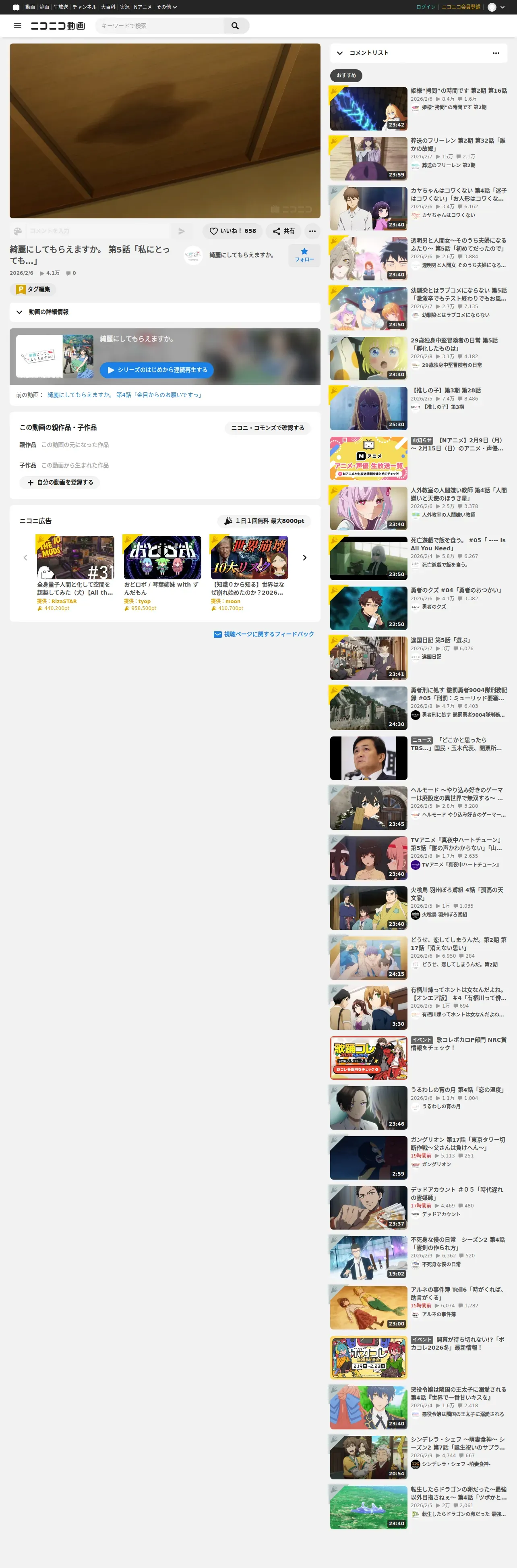This screenshot has width=517, height=1568.
Task: Open 大百科 in the top navigation
Action: point(108,7)
